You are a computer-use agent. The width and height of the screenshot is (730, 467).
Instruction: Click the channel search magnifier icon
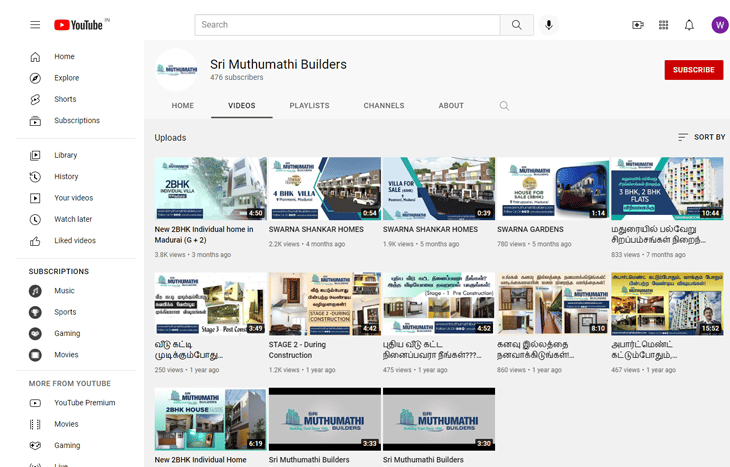(504, 106)
